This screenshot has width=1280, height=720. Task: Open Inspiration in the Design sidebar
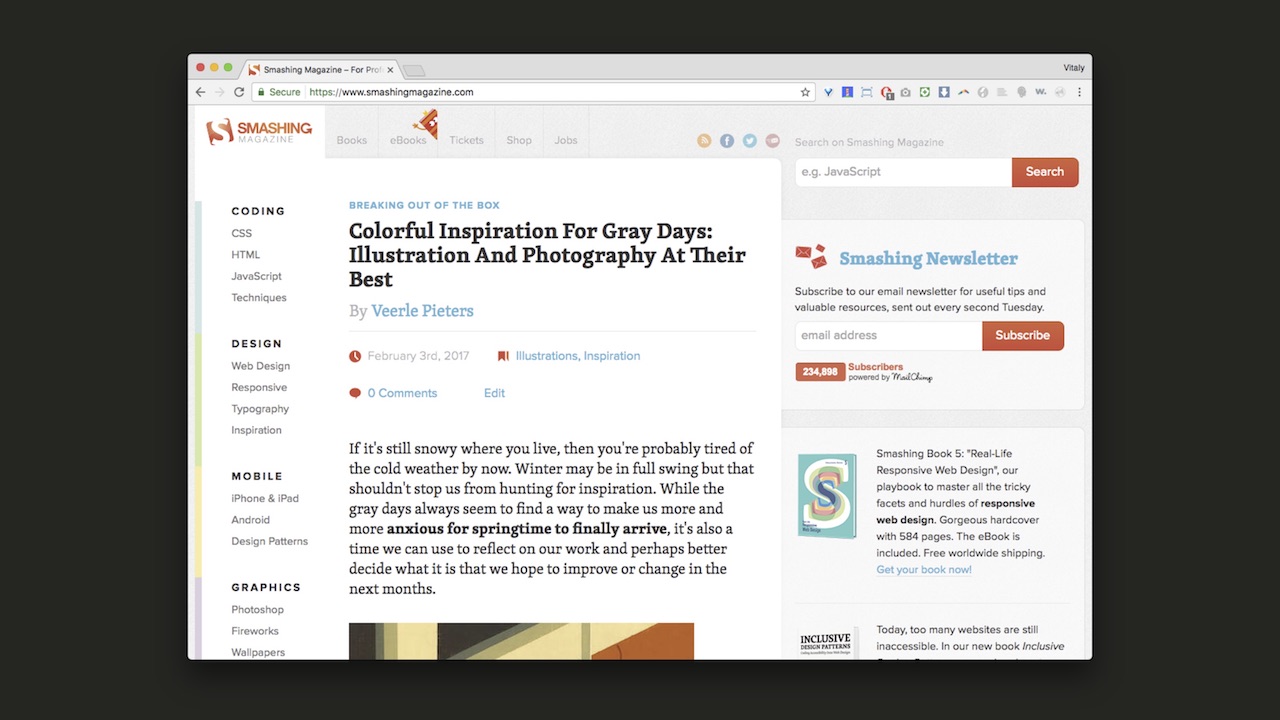pos(257,430)
